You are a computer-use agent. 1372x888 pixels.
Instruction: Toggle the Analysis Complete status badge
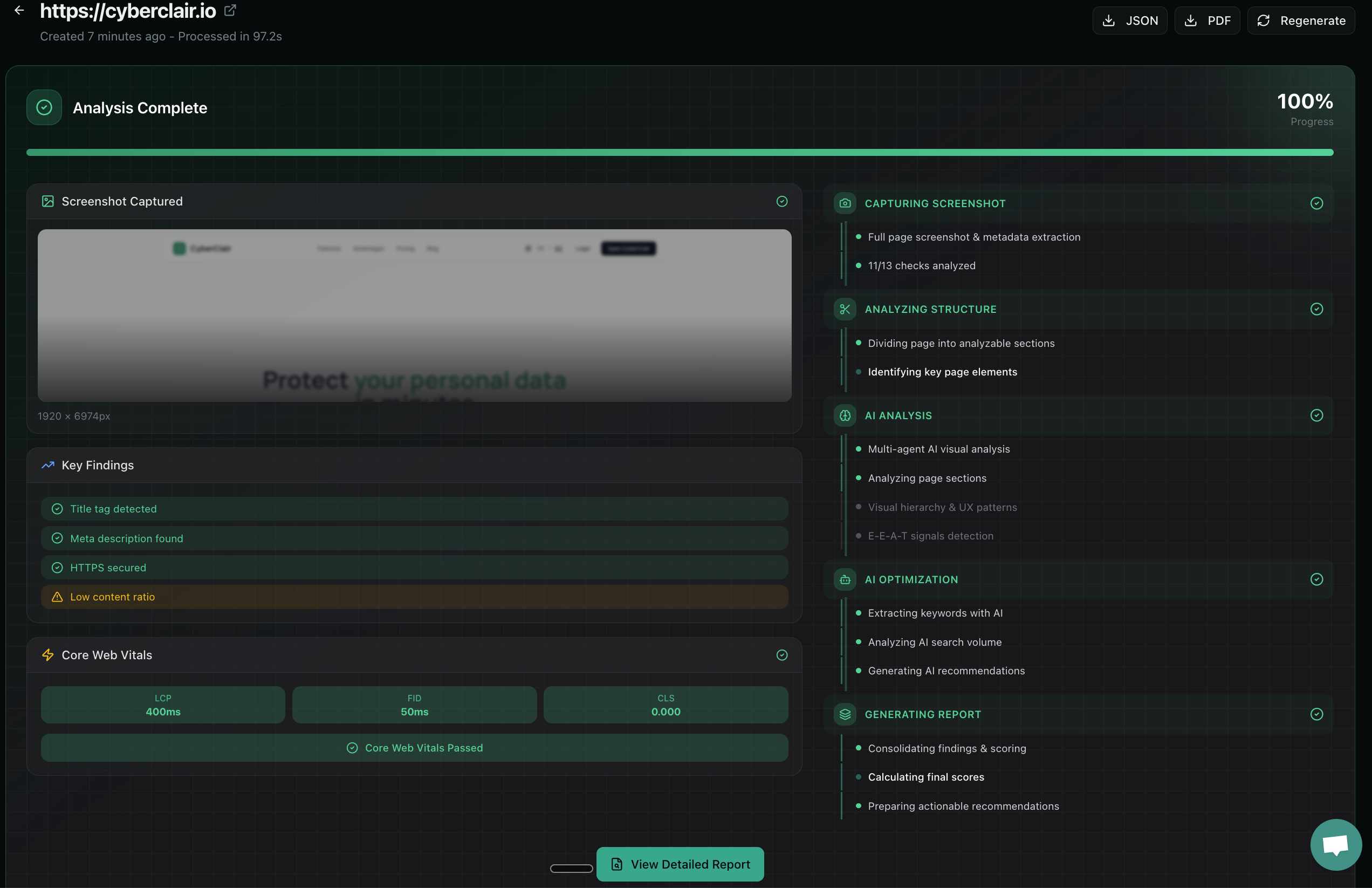tap(44, 107)
